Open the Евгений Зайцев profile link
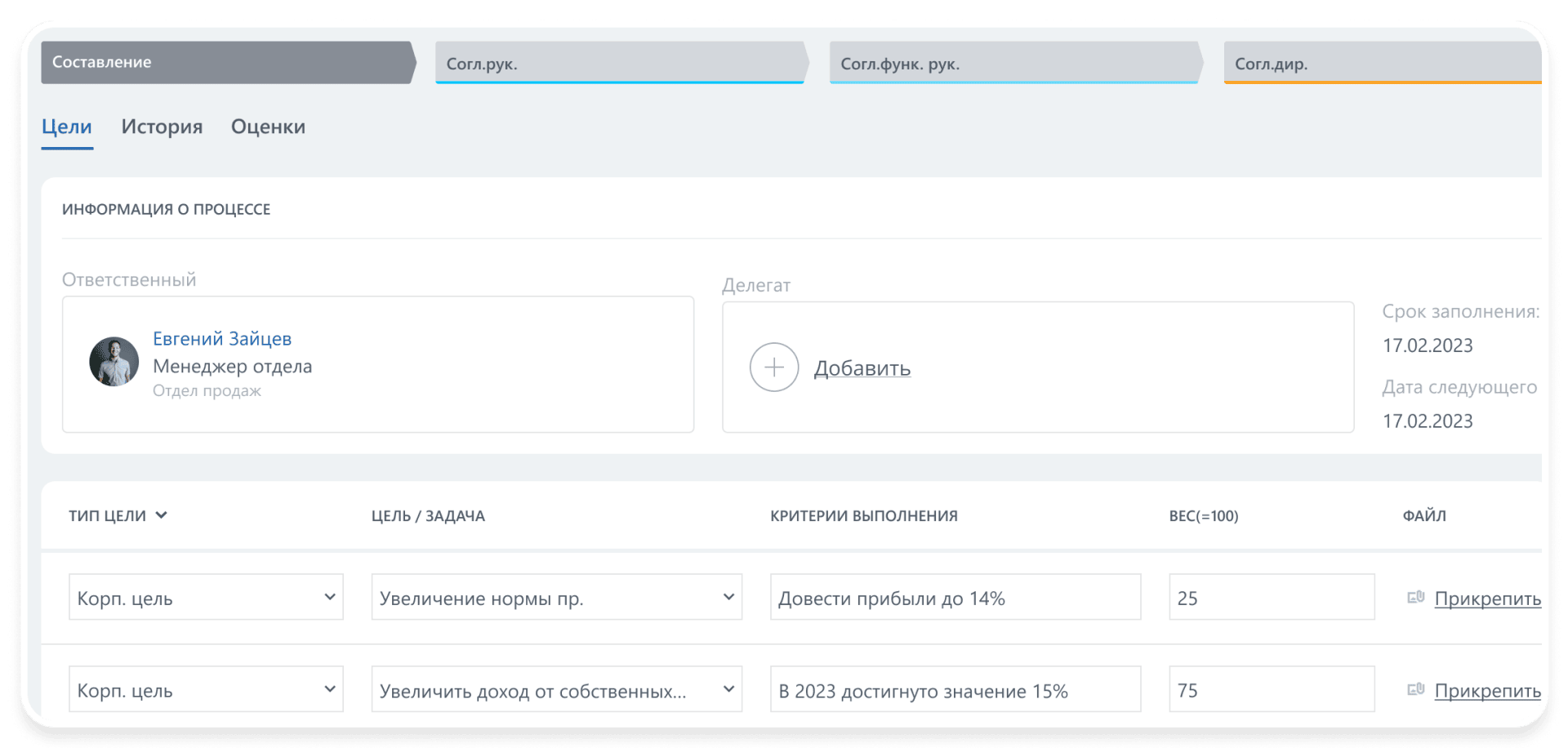Viewport: 1568px width, 748px height. [222, 339]
